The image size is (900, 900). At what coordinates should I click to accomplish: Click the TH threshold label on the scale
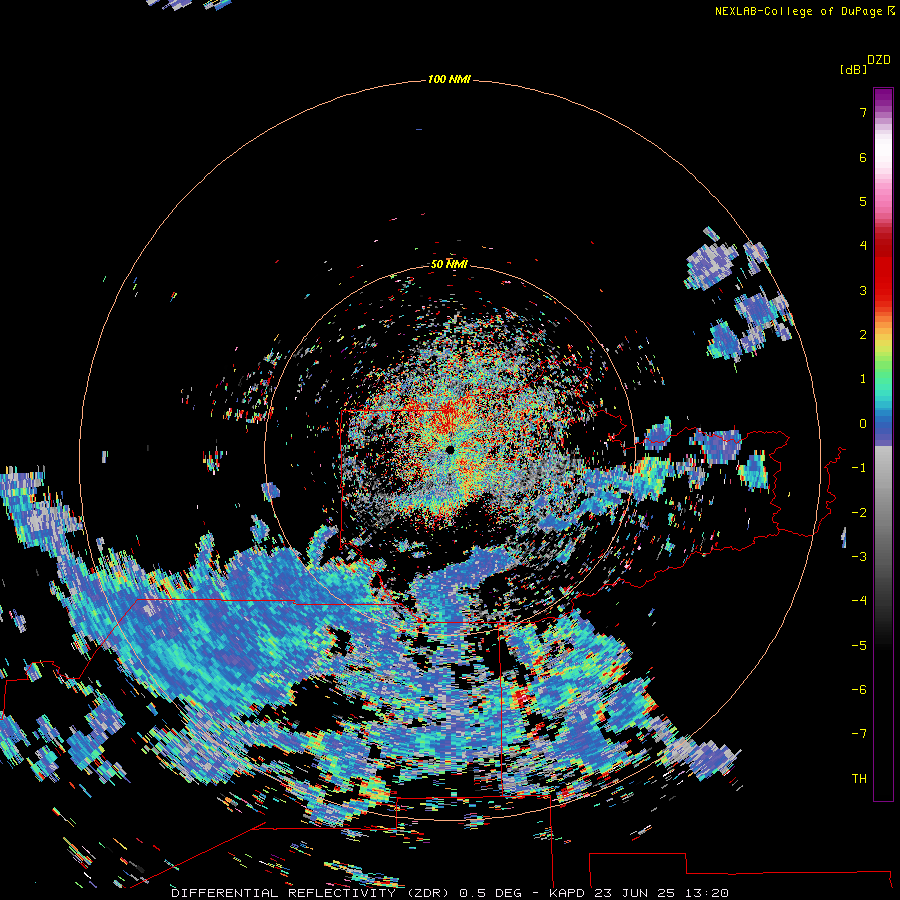859,779
